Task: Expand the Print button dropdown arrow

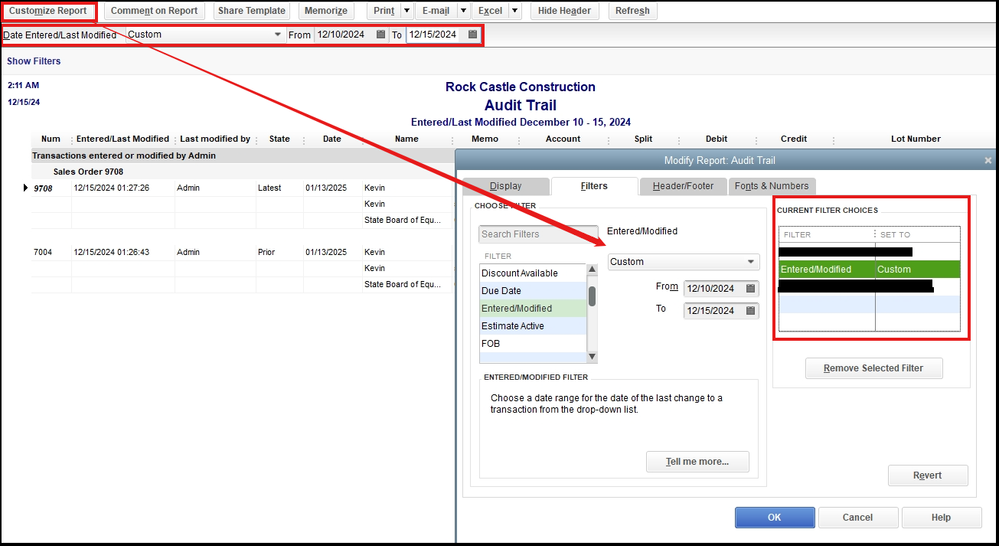Action: 406,11
